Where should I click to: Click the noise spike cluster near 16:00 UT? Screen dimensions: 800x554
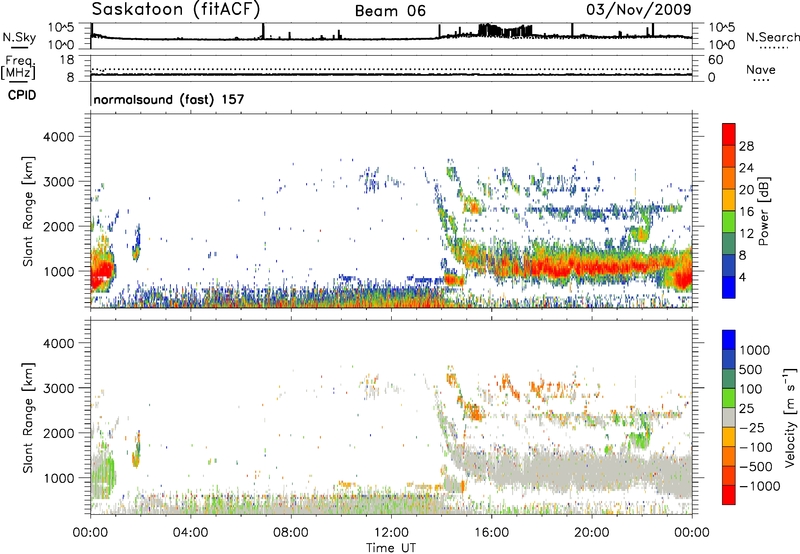tap(505, 30)
